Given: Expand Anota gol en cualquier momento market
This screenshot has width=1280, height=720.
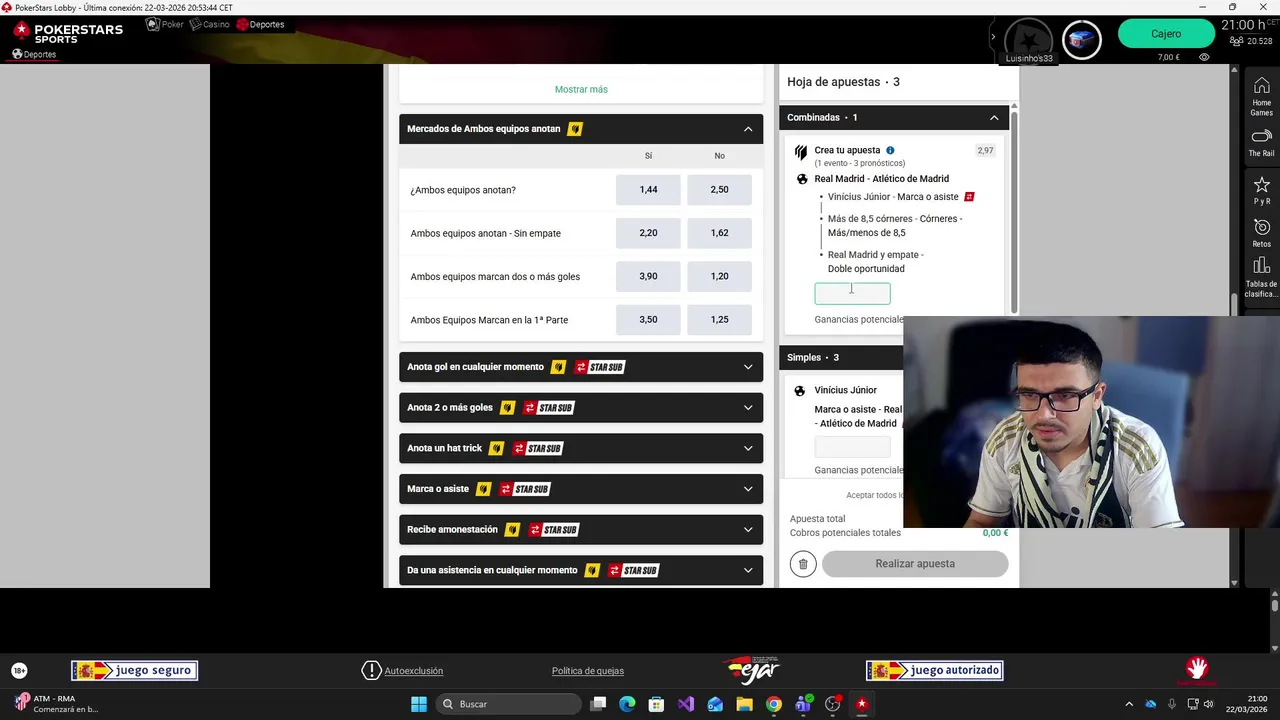Looking at the screenshot, I should pyautogui.click(x=581, y=367).
